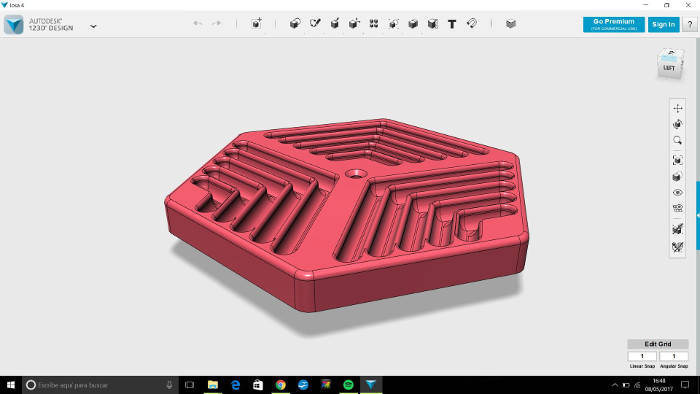Click the Angular Snap value field
700x394 pixels.
(674, 356)
